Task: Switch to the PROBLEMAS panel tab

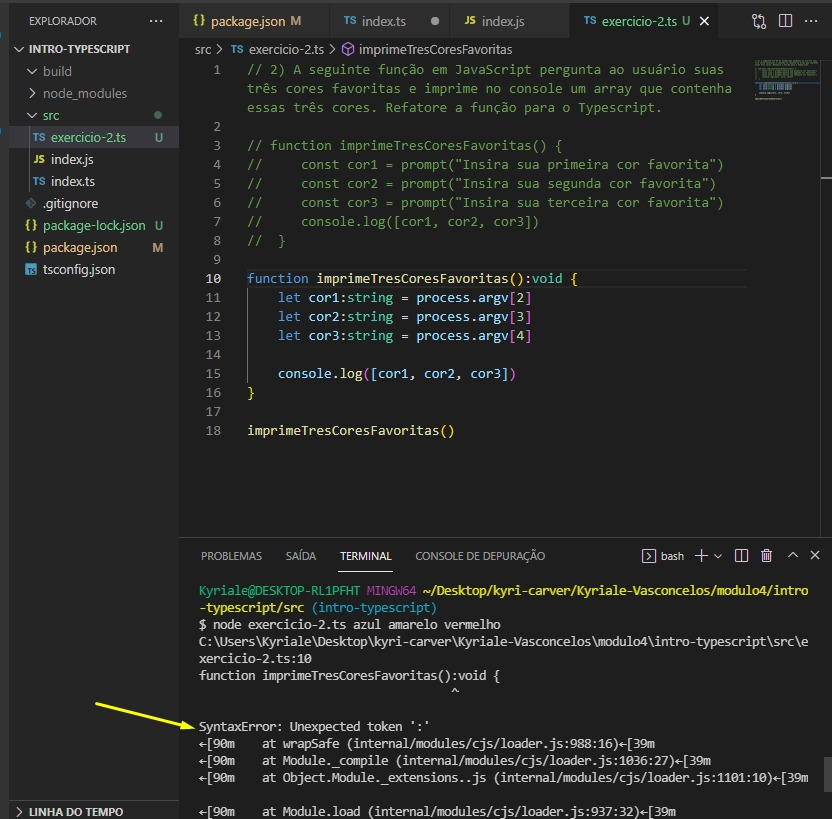Action: (x=231, y=556)
